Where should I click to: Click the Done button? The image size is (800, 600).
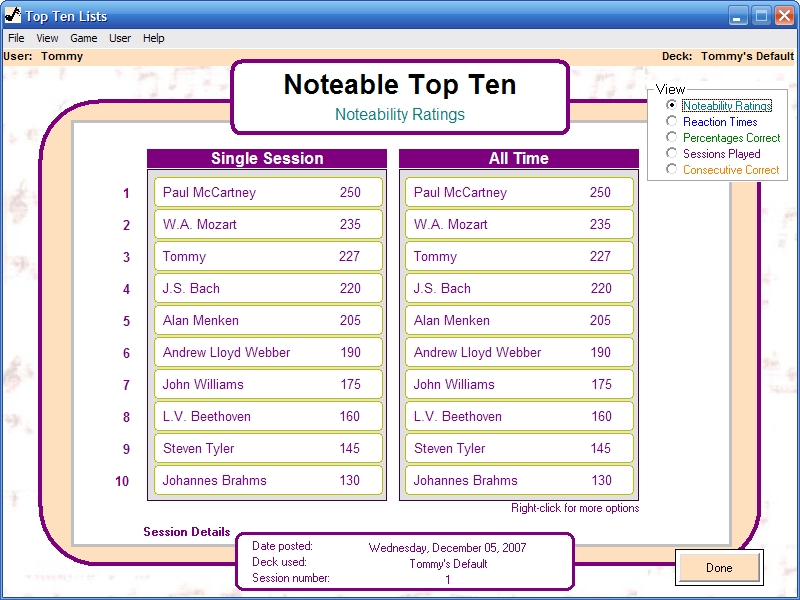point(719,567)
